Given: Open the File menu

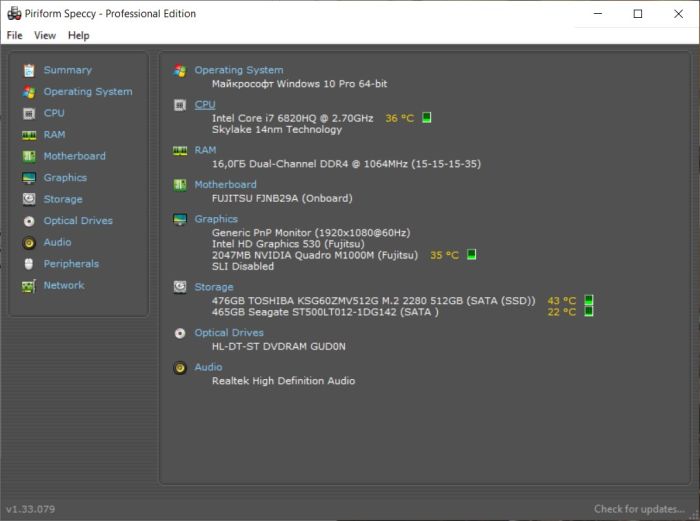Looking at the screenshot, I should point(14,35).
